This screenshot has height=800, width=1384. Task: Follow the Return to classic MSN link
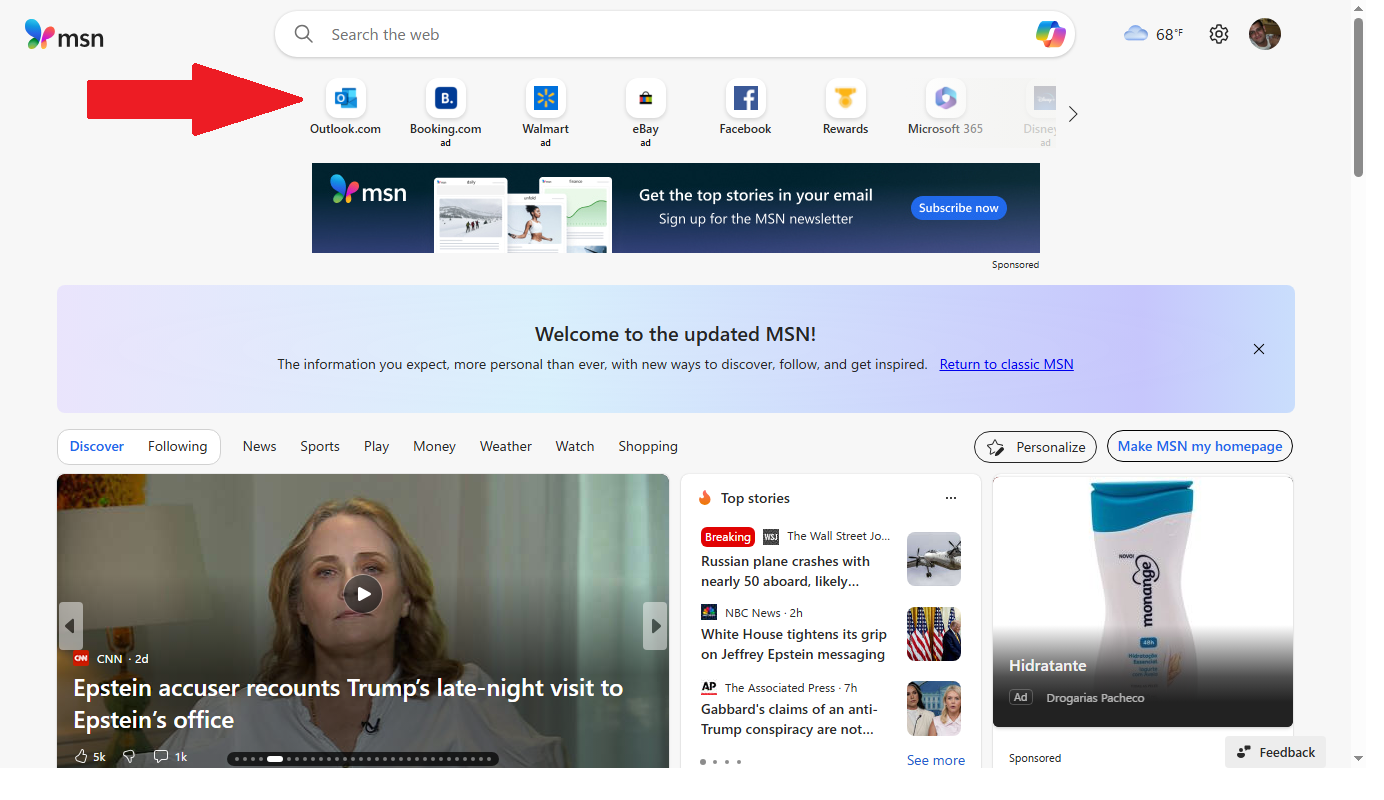[1007, 364]
